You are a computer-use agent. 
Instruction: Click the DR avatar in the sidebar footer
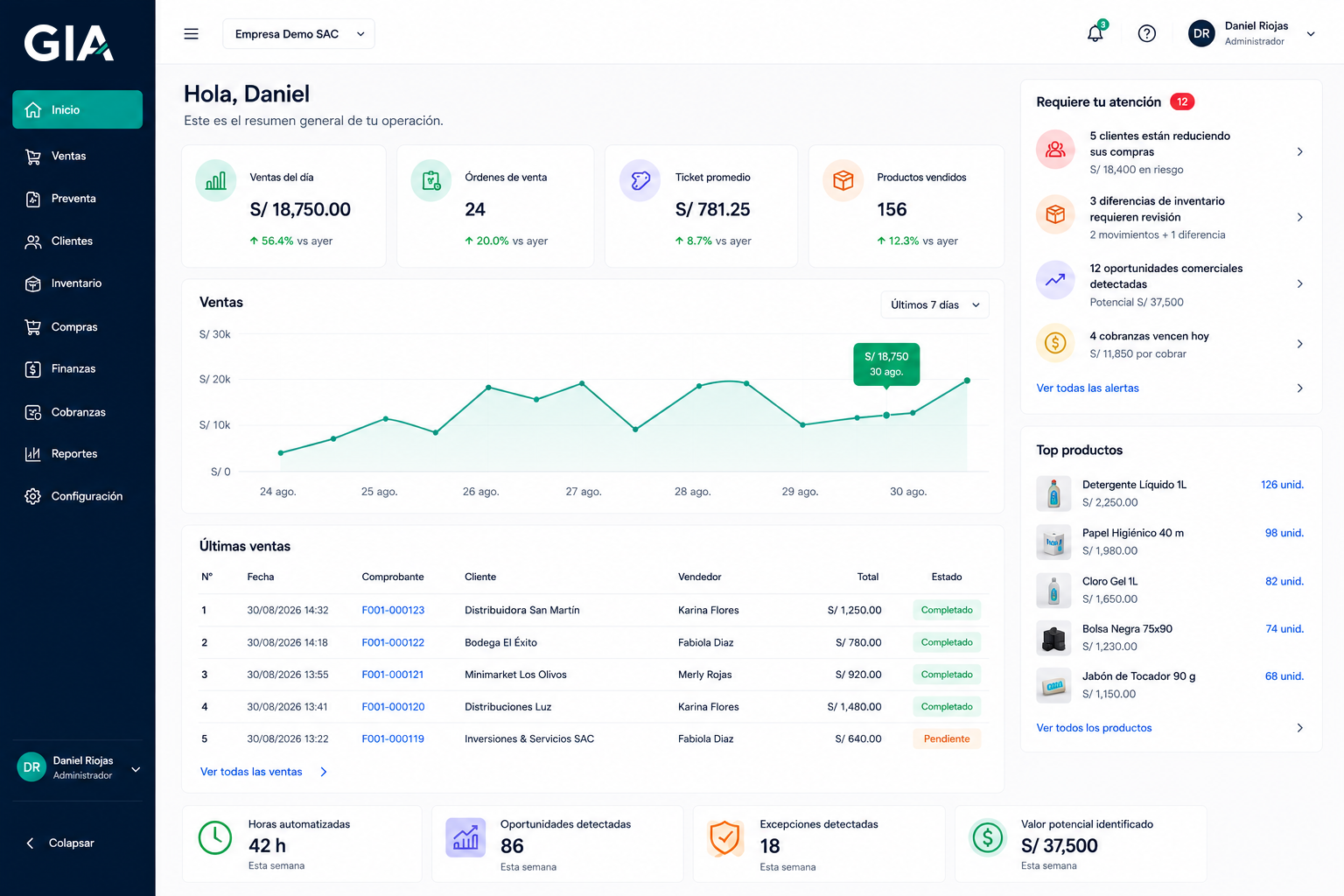(x=31, y=767)
